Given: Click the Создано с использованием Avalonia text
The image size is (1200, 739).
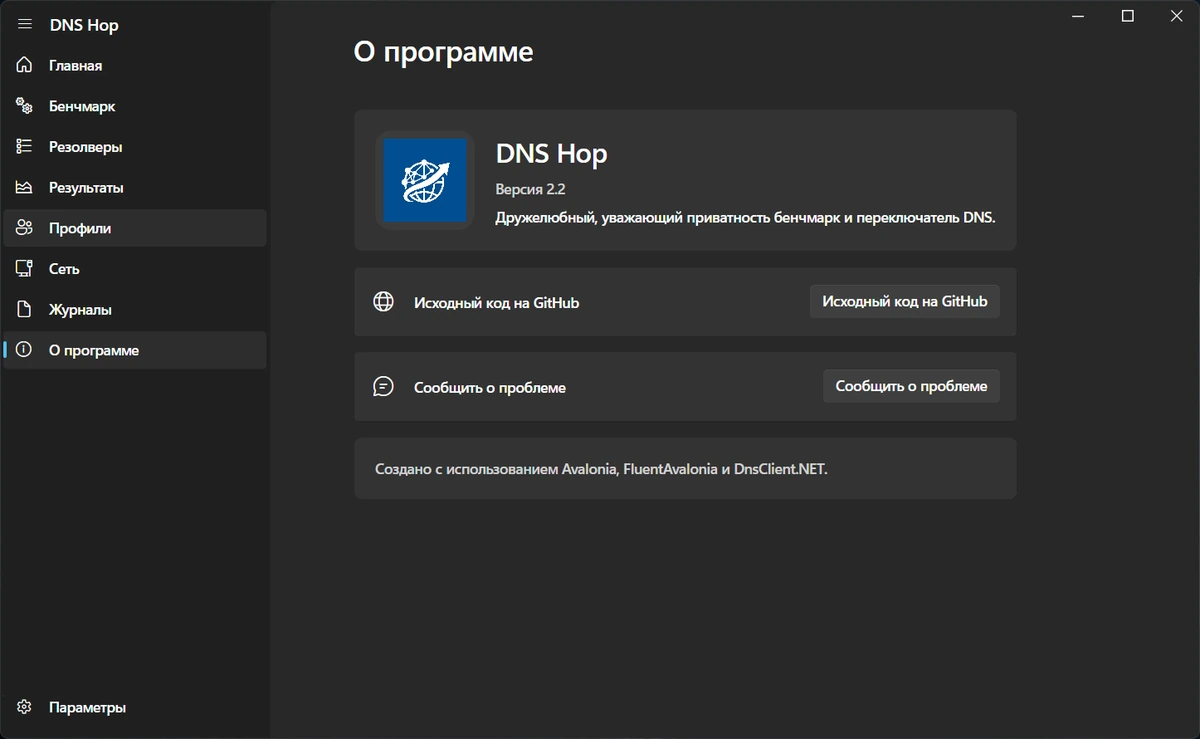Looking at the screenshot, I should pyautogui.click(x=601, y=468).
